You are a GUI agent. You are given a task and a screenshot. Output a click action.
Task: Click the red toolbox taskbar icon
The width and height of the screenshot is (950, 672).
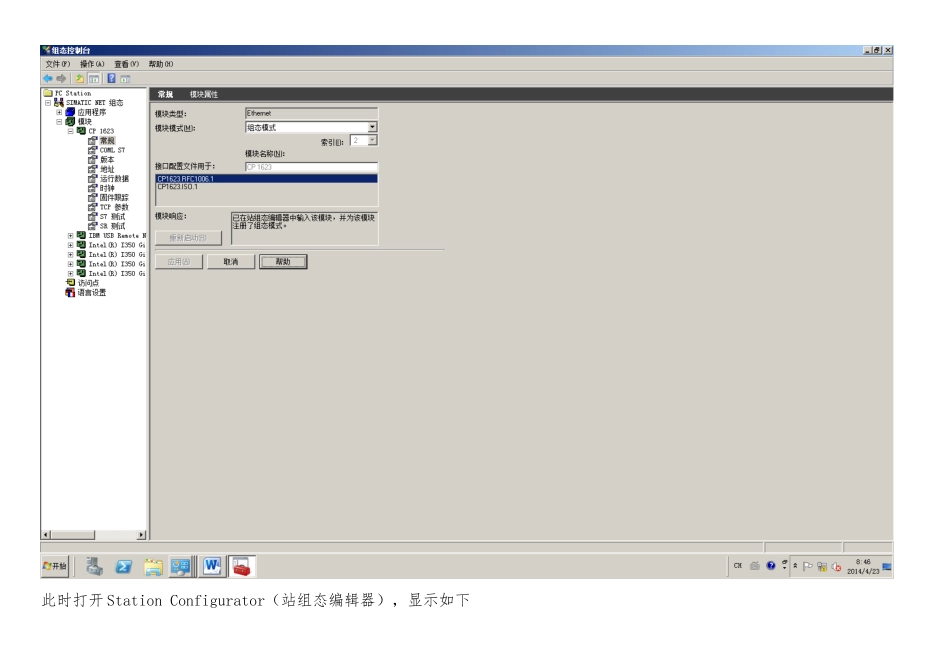pyautogui.click(x=242, y=567)
